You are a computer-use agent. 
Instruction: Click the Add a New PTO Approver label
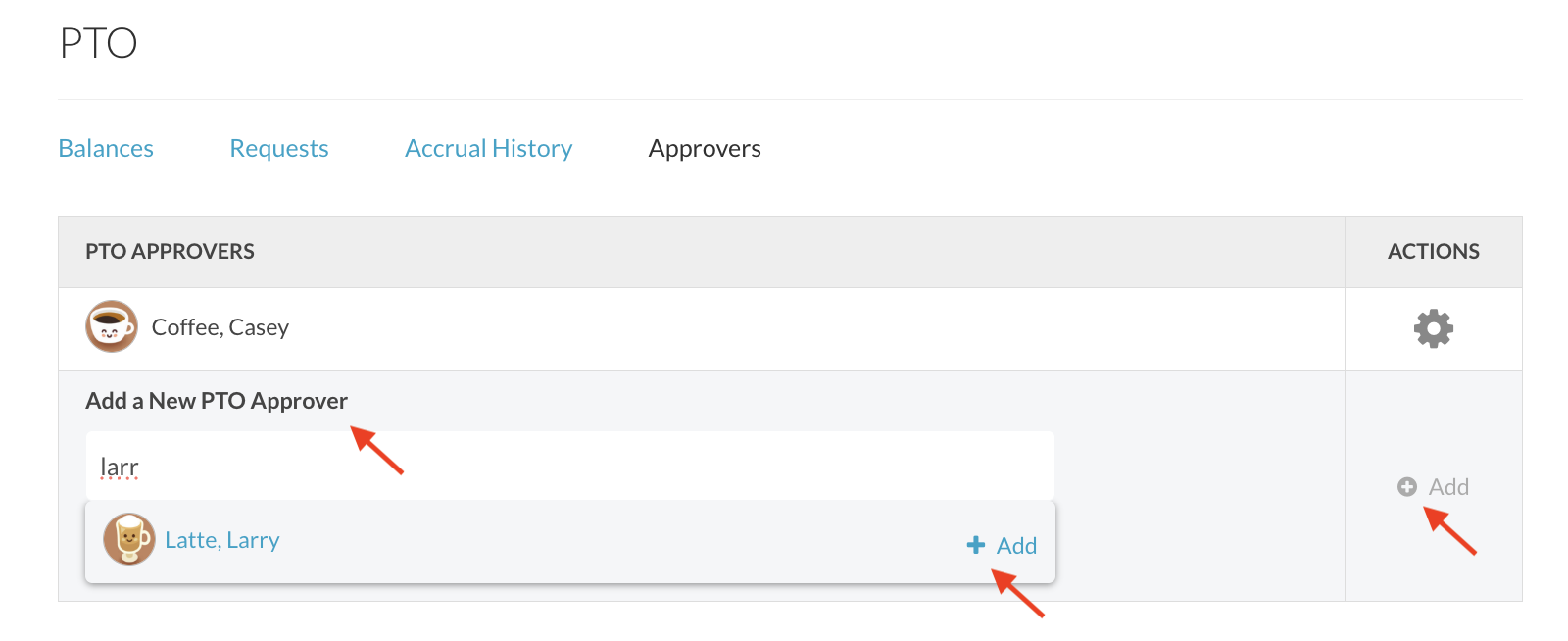pyautogui.click(x=217, y=401)
